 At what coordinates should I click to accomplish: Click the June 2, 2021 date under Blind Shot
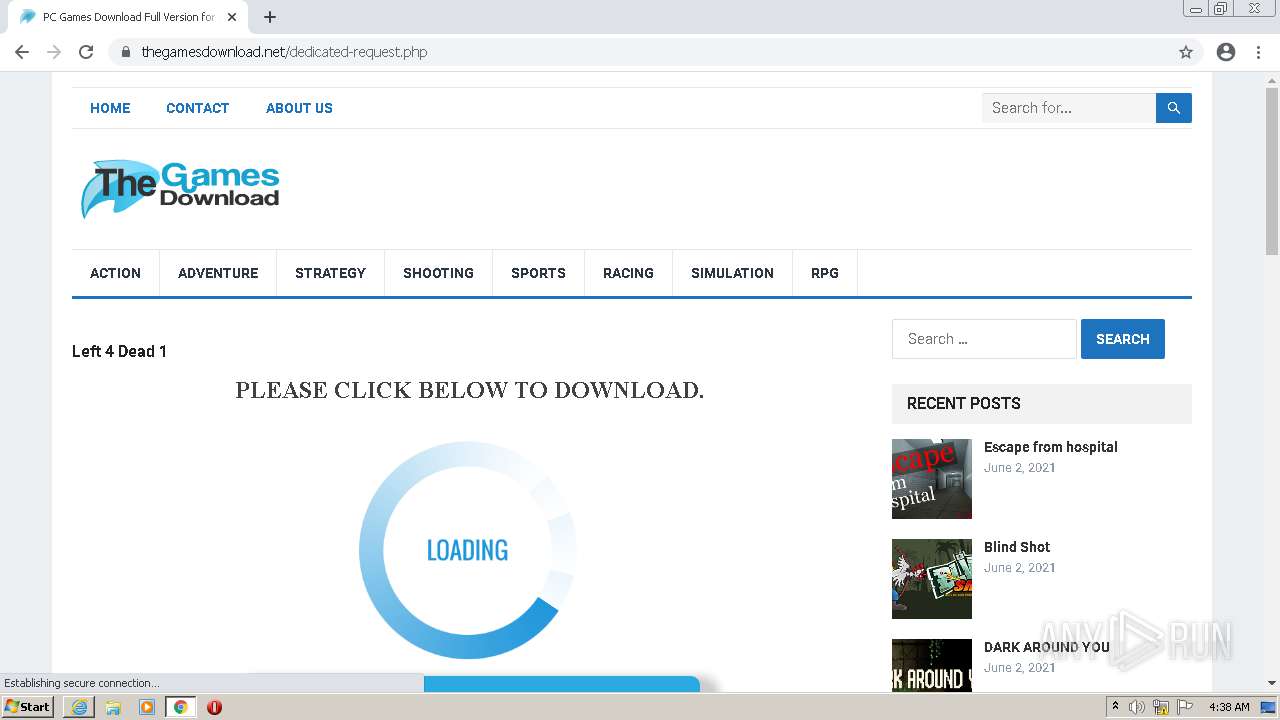click(1020, 568)
